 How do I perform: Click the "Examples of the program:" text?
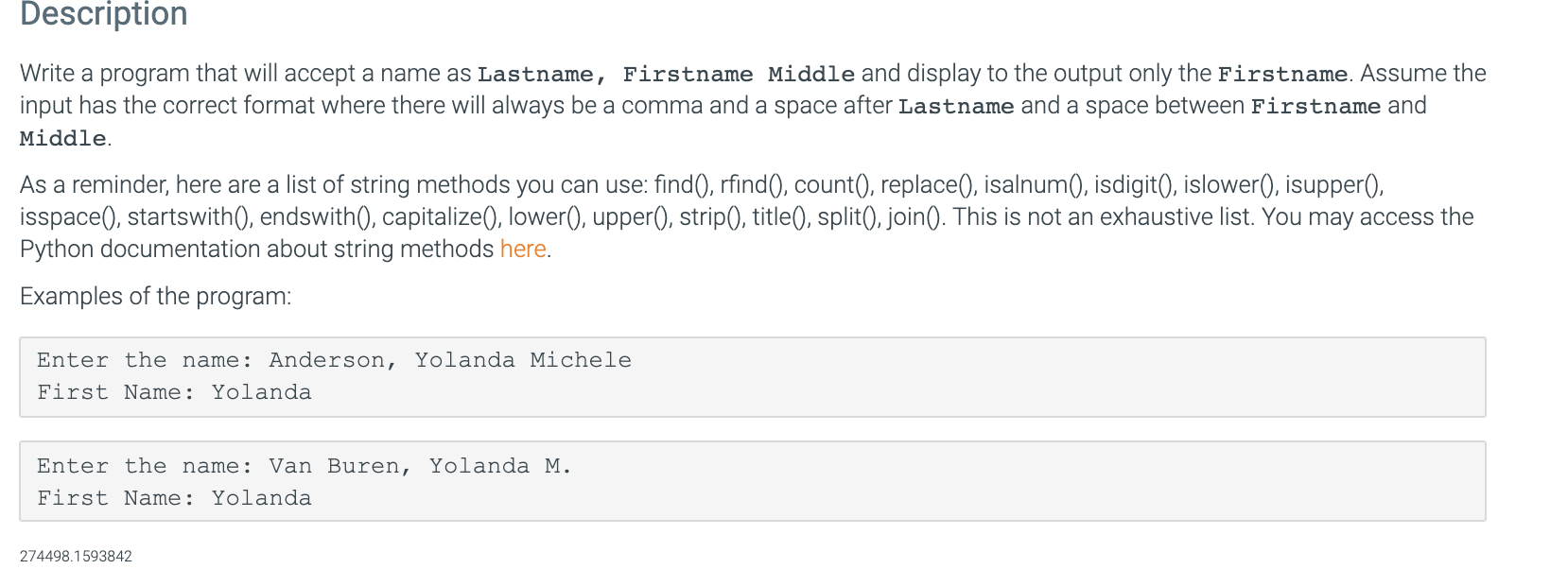[156, 296]
